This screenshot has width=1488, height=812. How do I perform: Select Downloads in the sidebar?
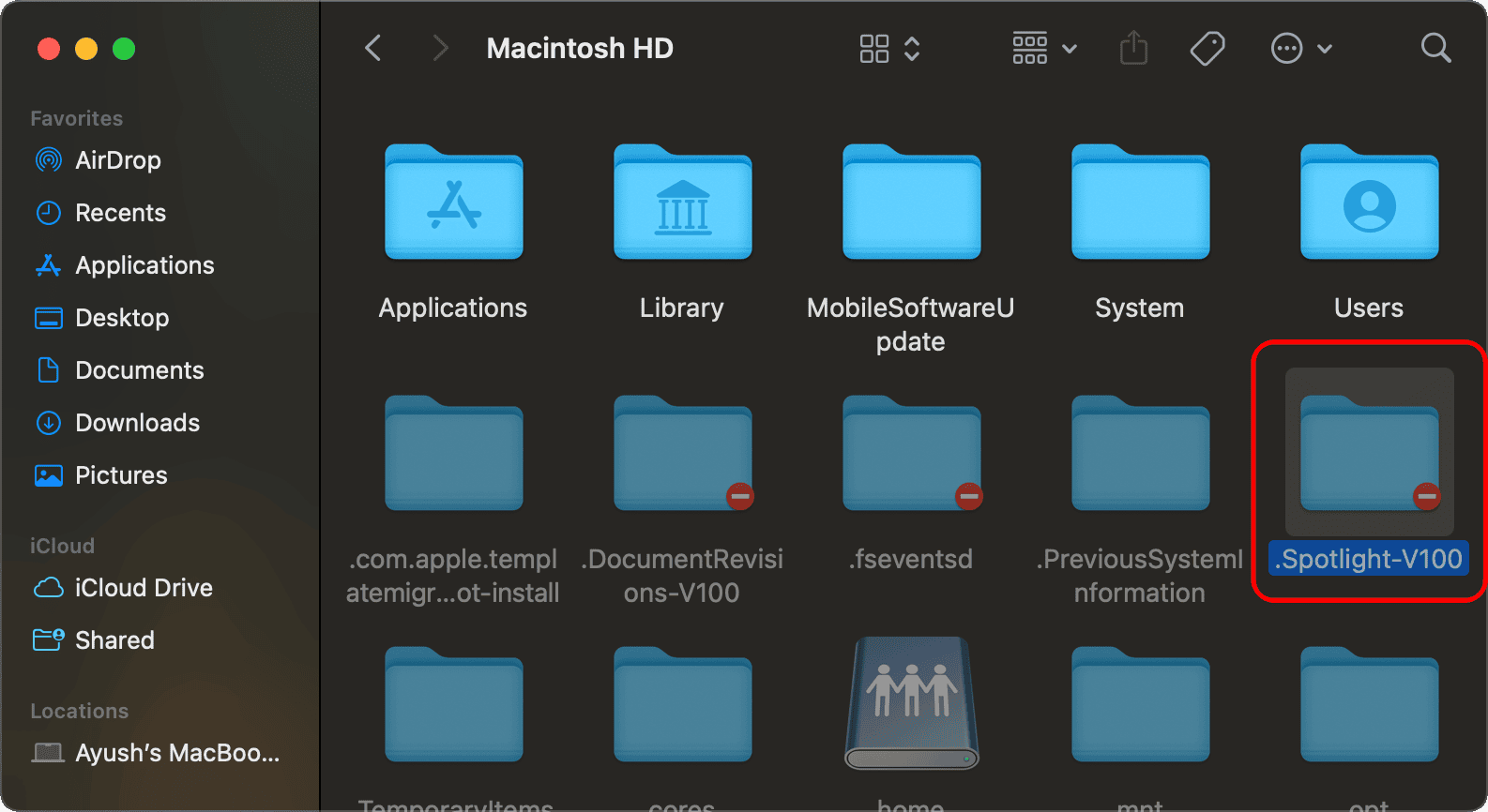coord(137,423)
